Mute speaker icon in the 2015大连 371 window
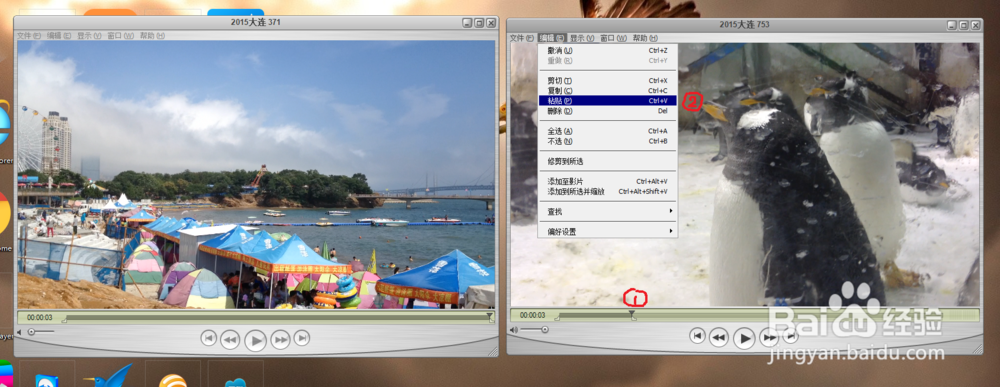The height and width of the screenshot is (387, 1000). click(19, 332)
